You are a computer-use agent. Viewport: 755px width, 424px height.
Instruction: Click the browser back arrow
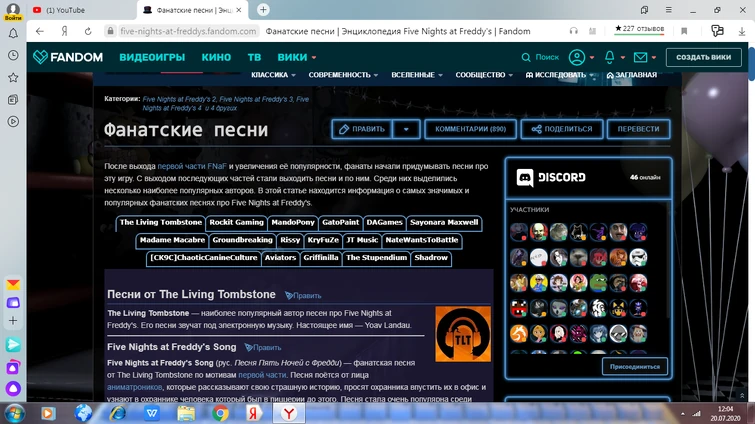[40, 31]
